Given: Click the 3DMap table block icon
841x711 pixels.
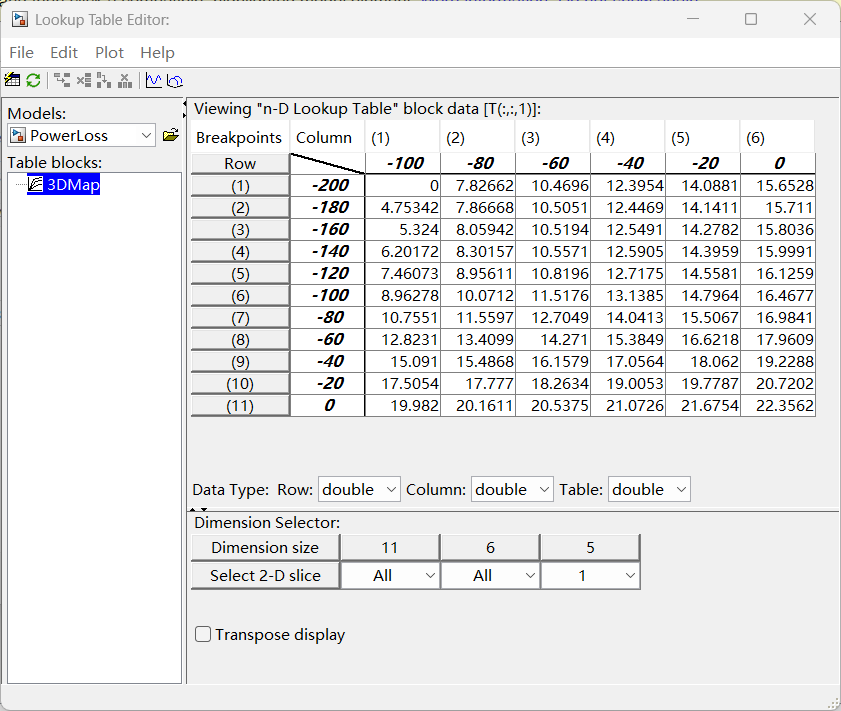Looking at the screenshot, I should point(35,184).
